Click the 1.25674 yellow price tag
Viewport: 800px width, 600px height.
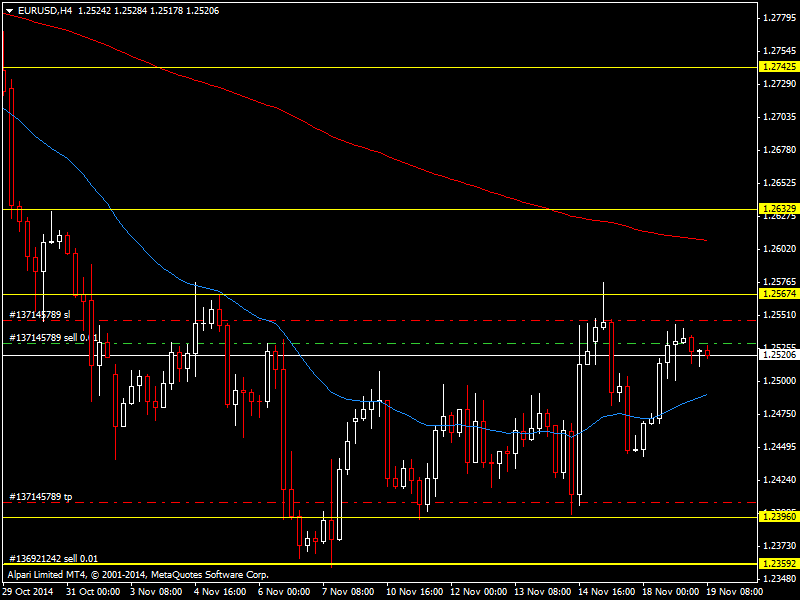click(x=778, y=294)
